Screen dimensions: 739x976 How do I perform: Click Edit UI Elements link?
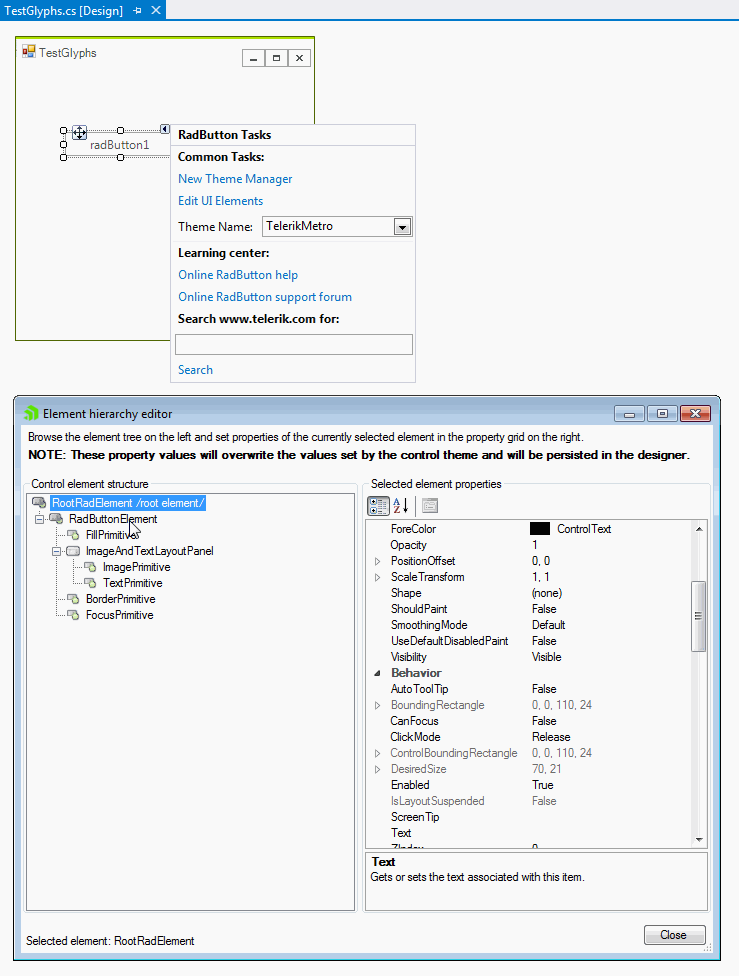tap(220, 200)
